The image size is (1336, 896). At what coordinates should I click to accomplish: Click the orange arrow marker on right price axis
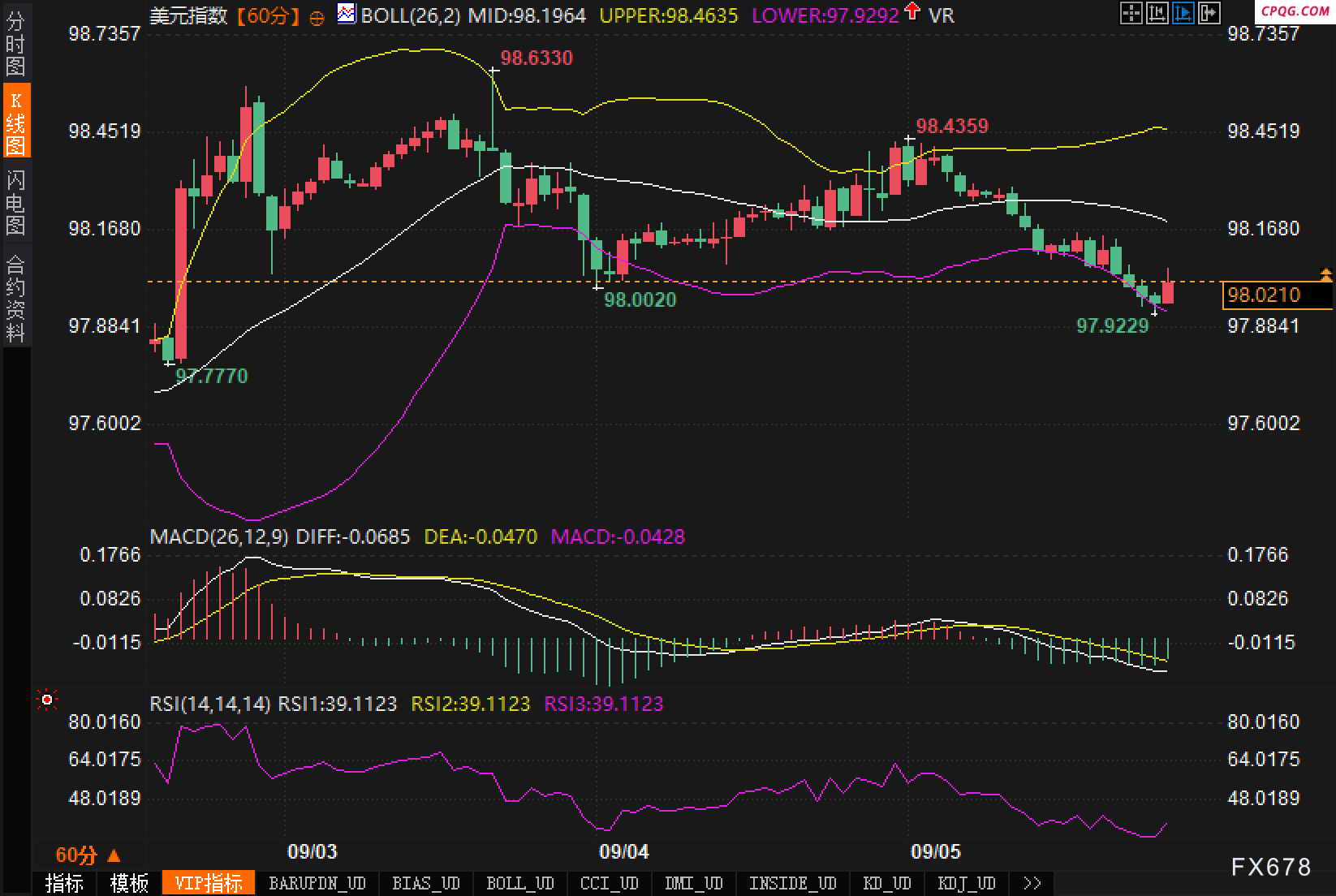[1326, 276]
